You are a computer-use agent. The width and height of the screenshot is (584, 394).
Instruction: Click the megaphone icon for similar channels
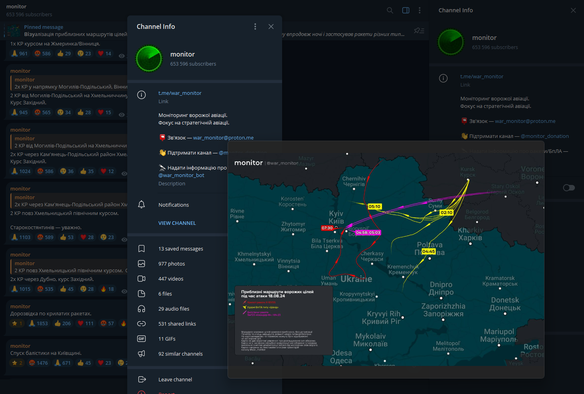[x=142, y=354]
